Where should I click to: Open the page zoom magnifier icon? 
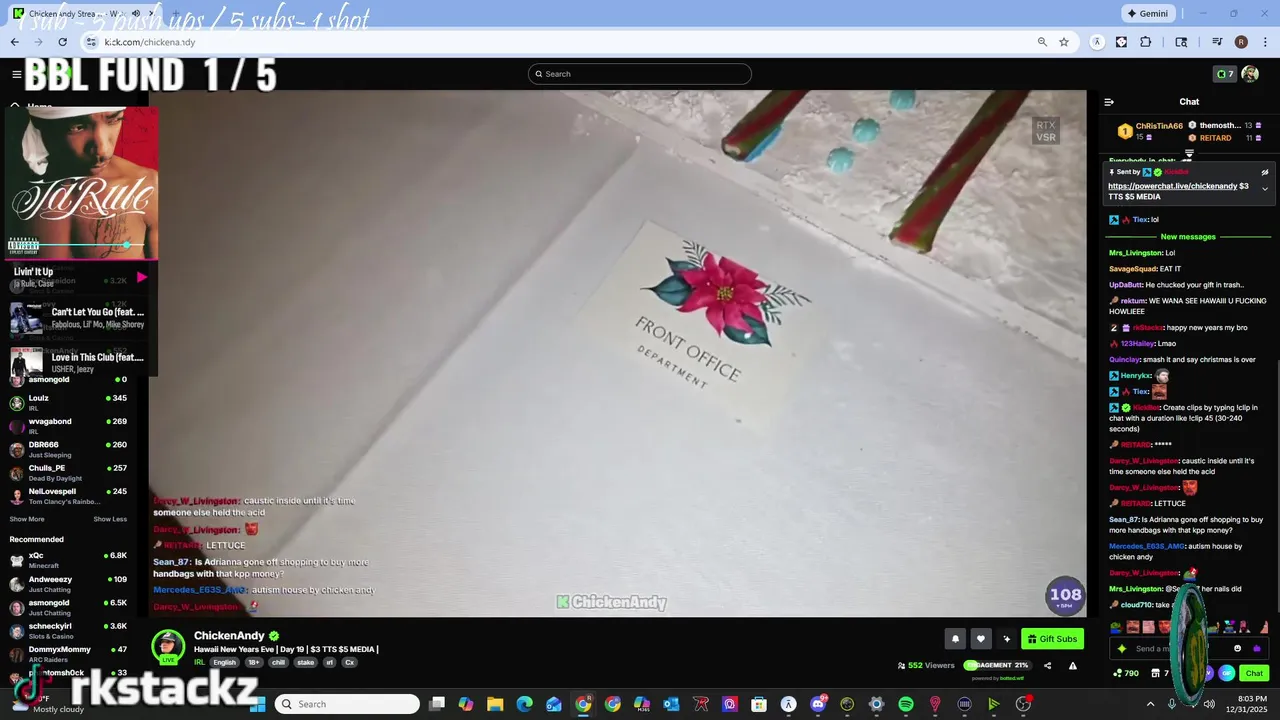coord(1042,42)
